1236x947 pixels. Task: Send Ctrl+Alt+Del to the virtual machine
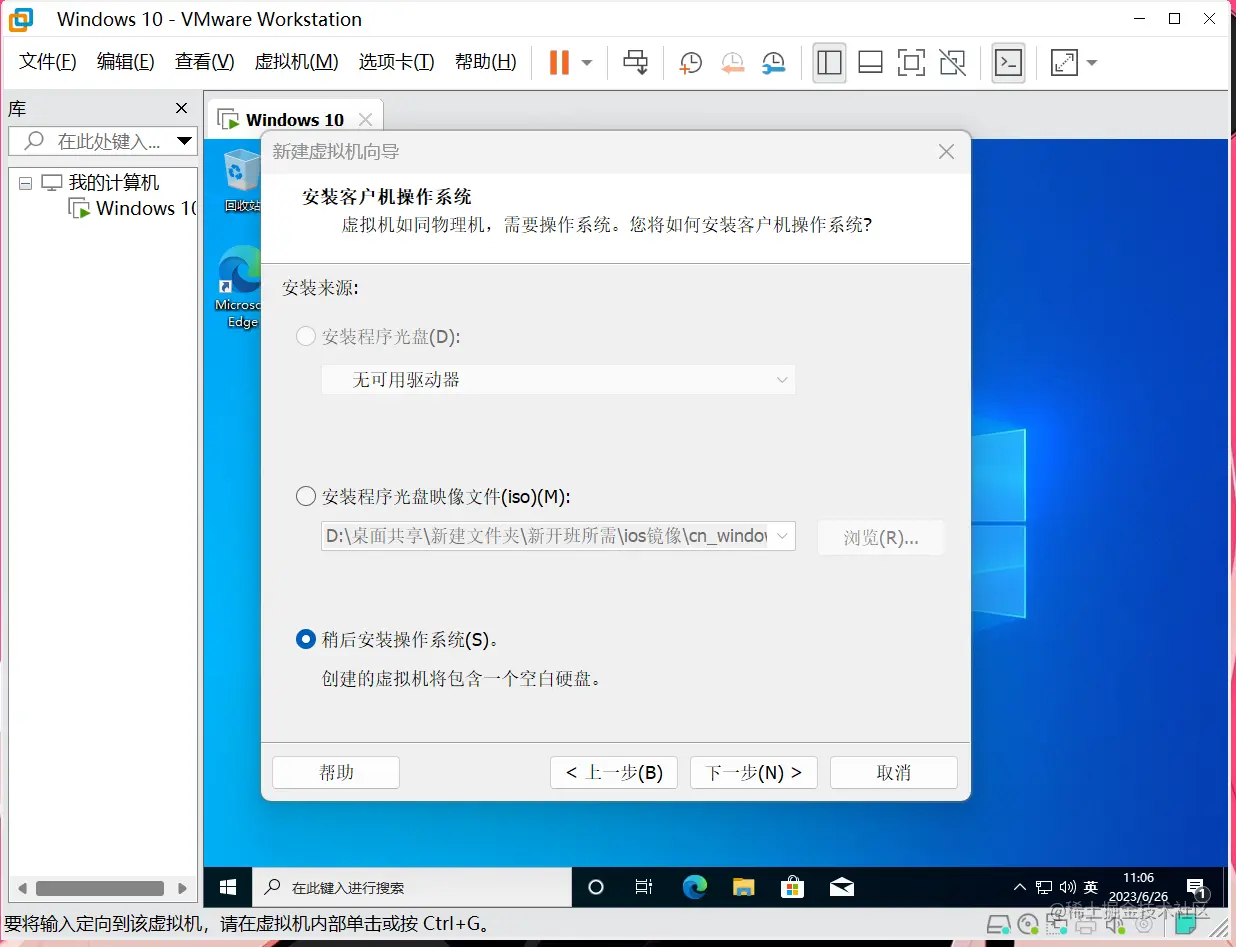pos(635,62)
